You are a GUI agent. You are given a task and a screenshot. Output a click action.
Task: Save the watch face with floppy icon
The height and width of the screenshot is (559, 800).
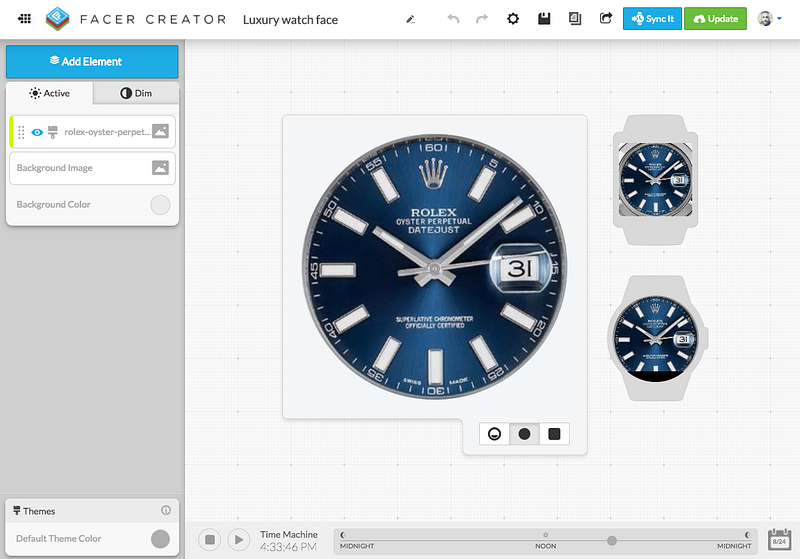click(x=544, y=19)
